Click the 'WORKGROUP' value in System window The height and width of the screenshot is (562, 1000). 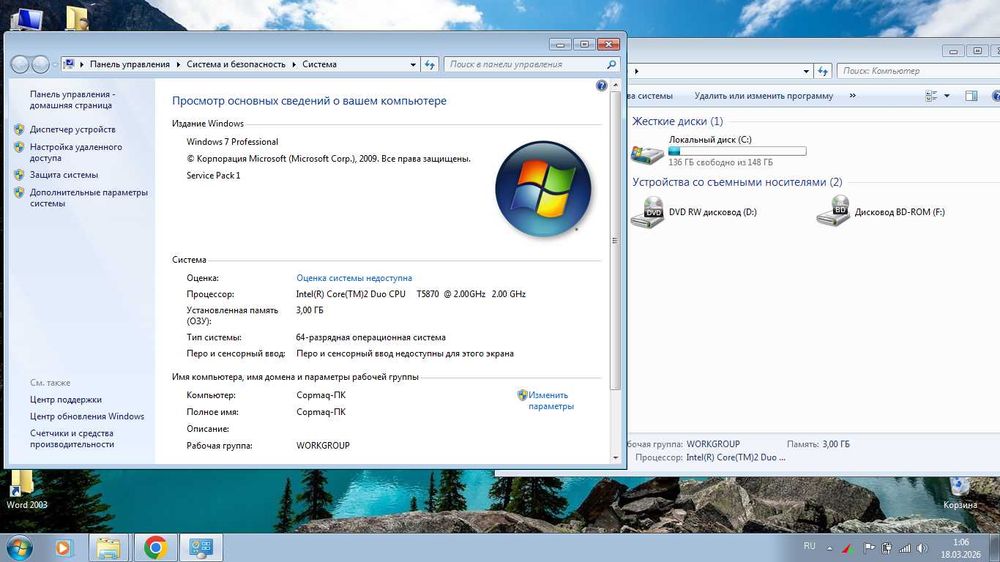click(x=323, y=445)
